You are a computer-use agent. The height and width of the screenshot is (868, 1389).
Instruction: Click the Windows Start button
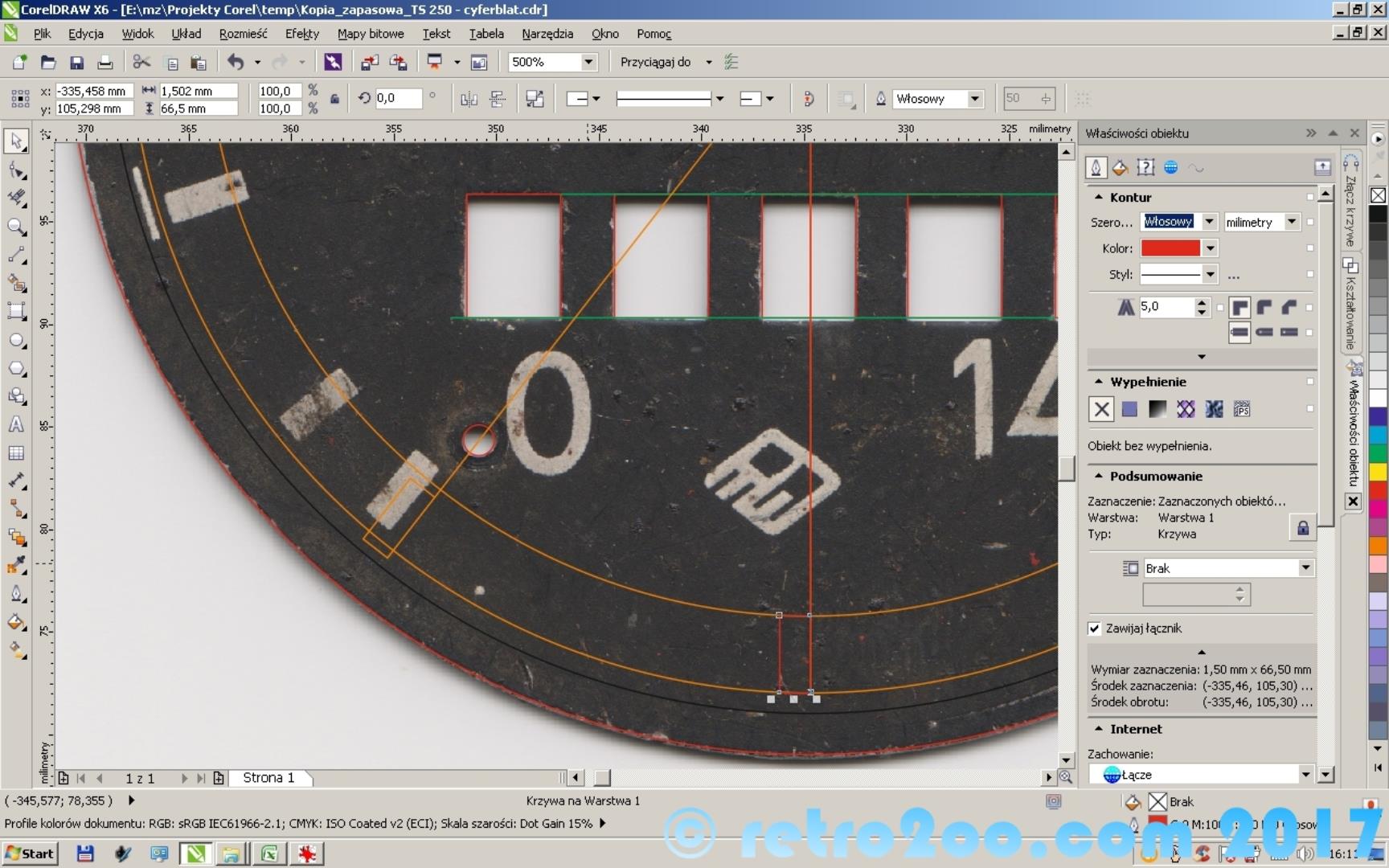[x=30, y=854]
